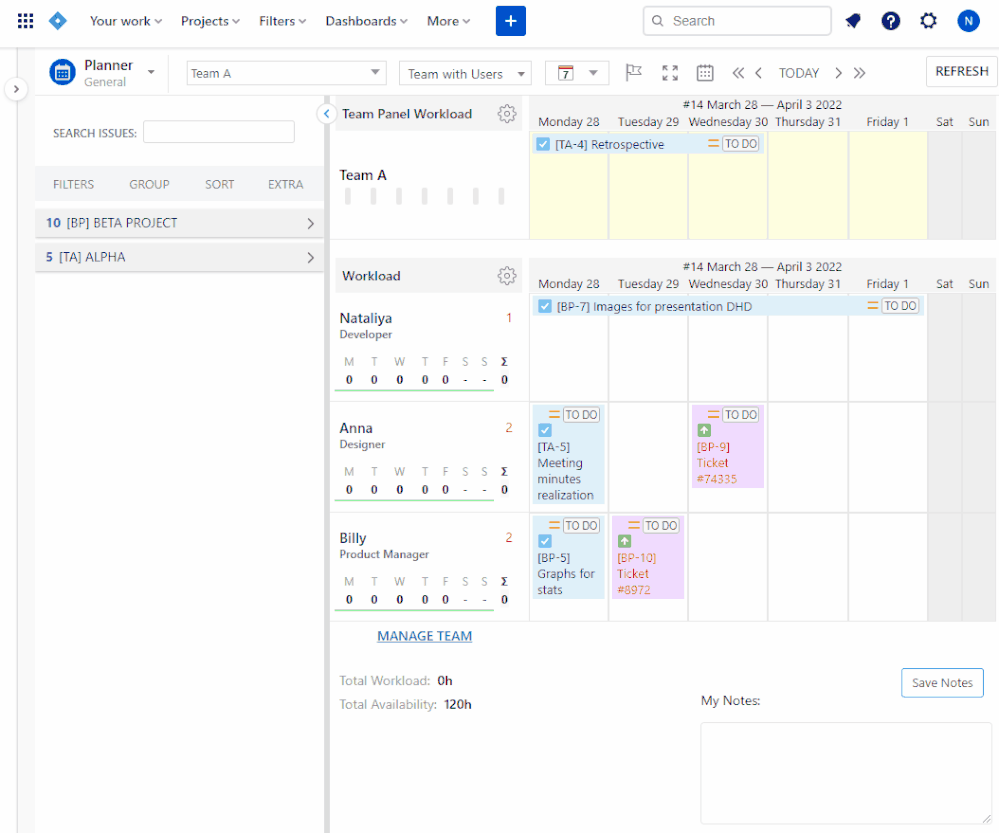Go to next week single arrow
This screenshot has width=999, height=833.
coord(838,73)
